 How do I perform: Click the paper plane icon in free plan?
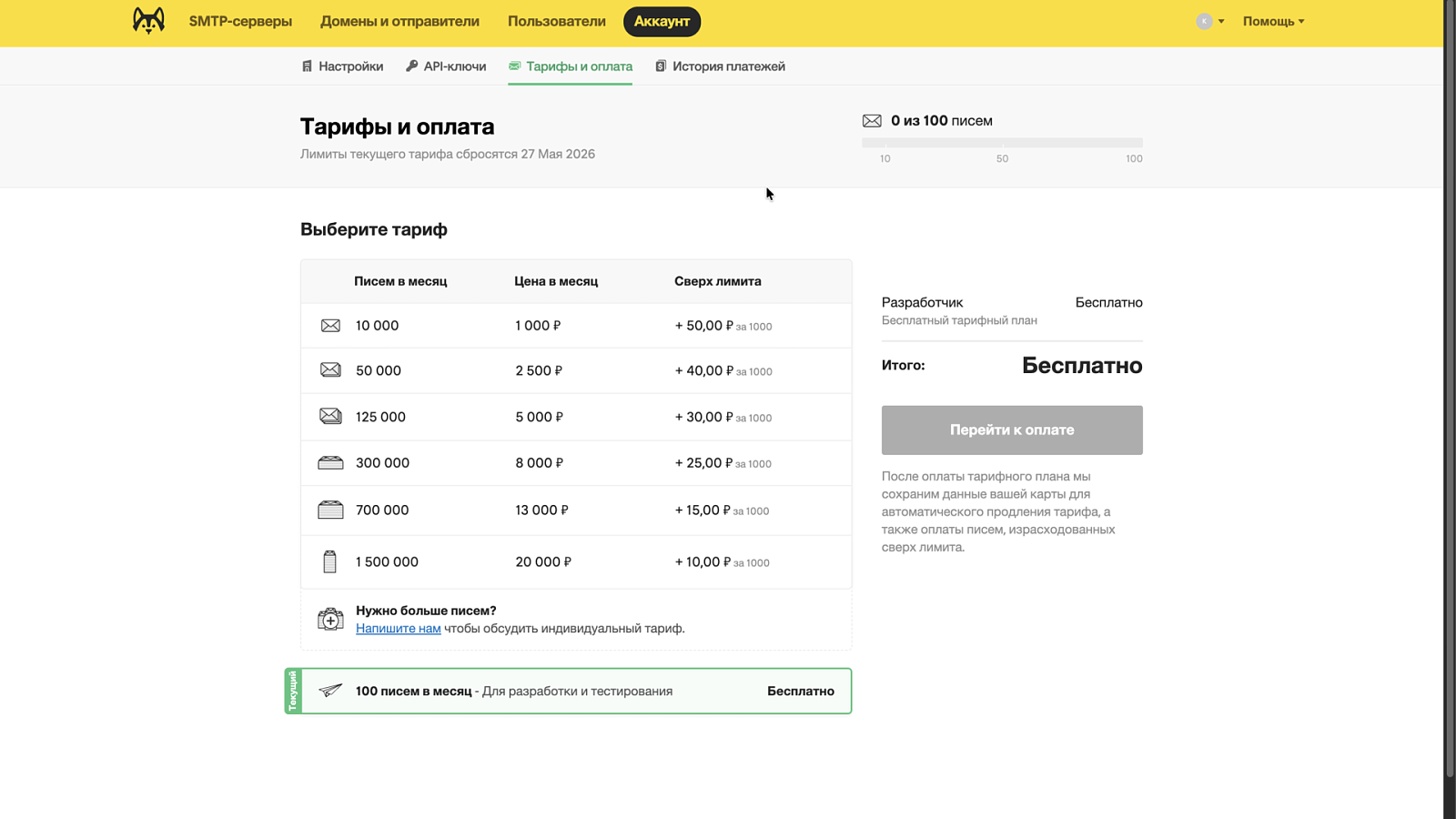[330, 691]
